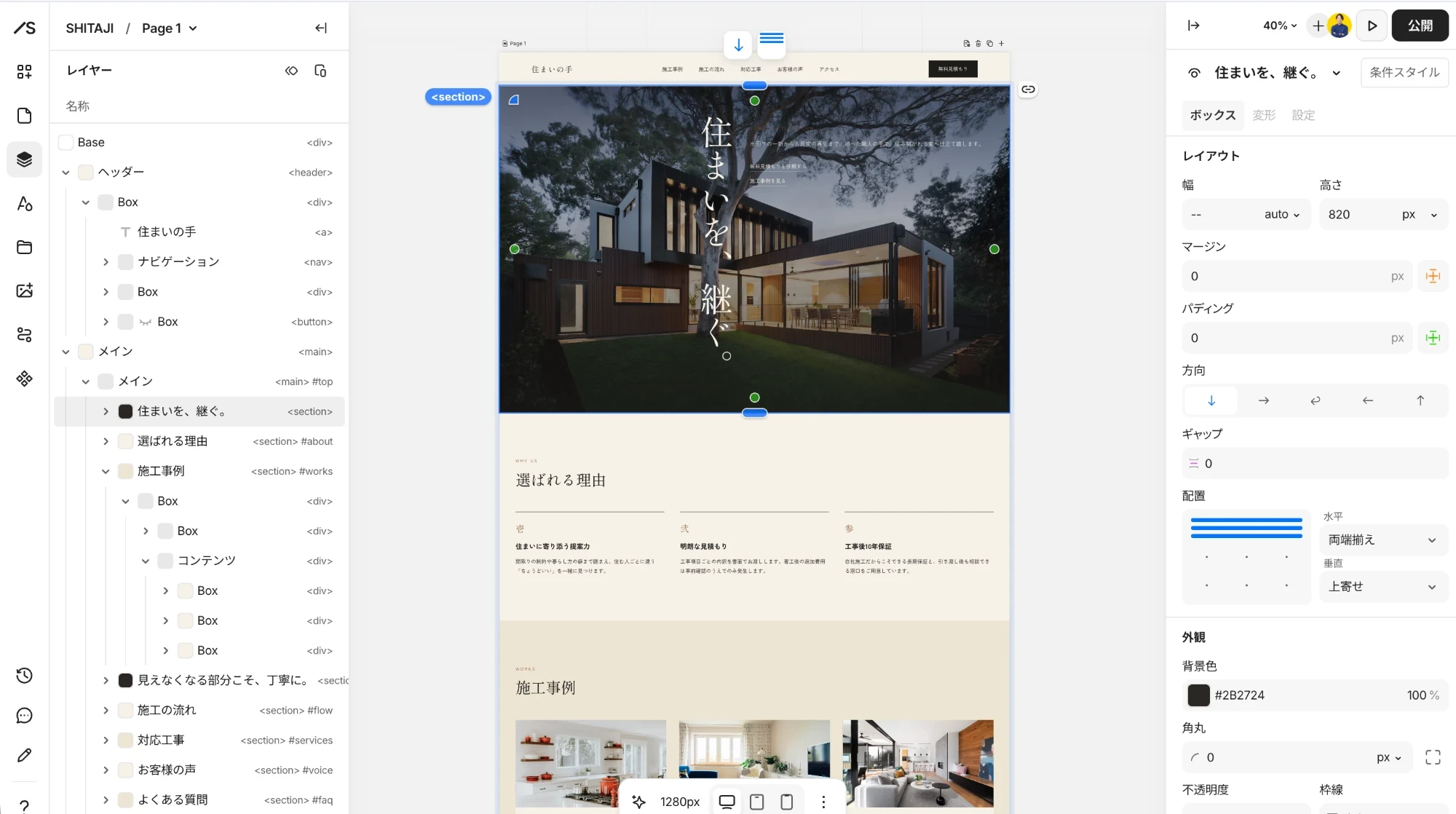This screenshot has height=814, width=1456.
Task: Open the 水平 両端揃え dropdown
Action: click(1383, 540)
